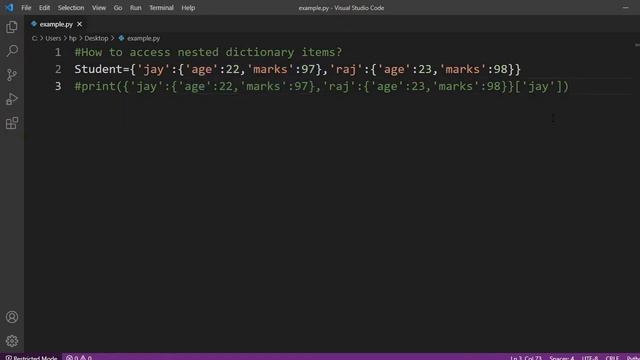Image resolution: width=640 pixels, height=360 pixels.
Task: Open the Accounts menu icon
Action: 12,317
